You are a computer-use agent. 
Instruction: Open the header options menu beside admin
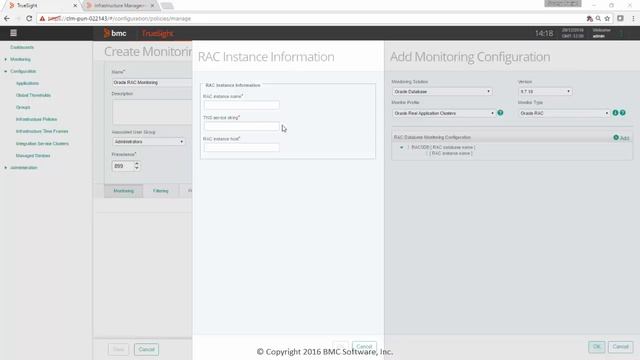pos(622,33)
